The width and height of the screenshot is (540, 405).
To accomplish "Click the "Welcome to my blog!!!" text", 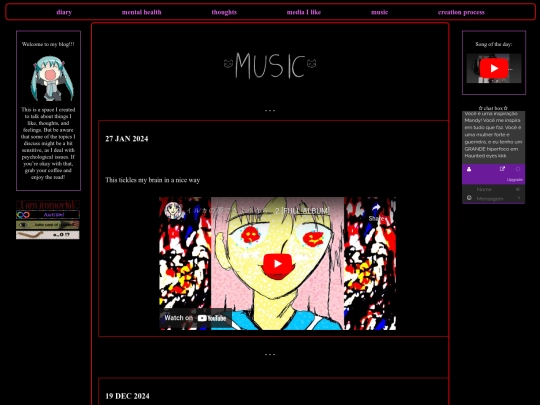I will point(48,44).
